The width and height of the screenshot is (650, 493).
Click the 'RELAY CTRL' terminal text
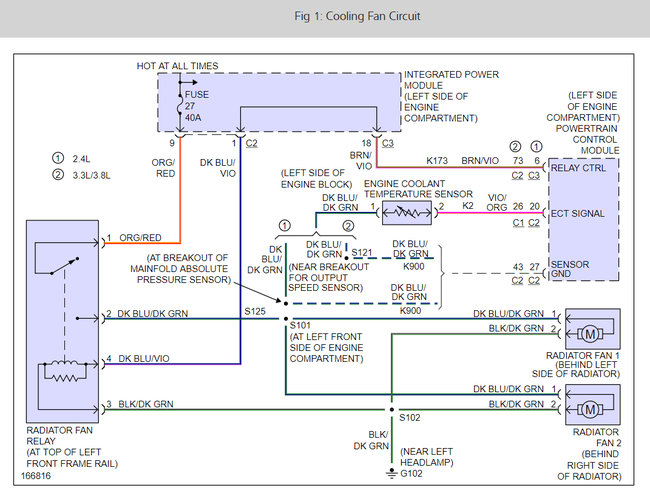point(578,168)
